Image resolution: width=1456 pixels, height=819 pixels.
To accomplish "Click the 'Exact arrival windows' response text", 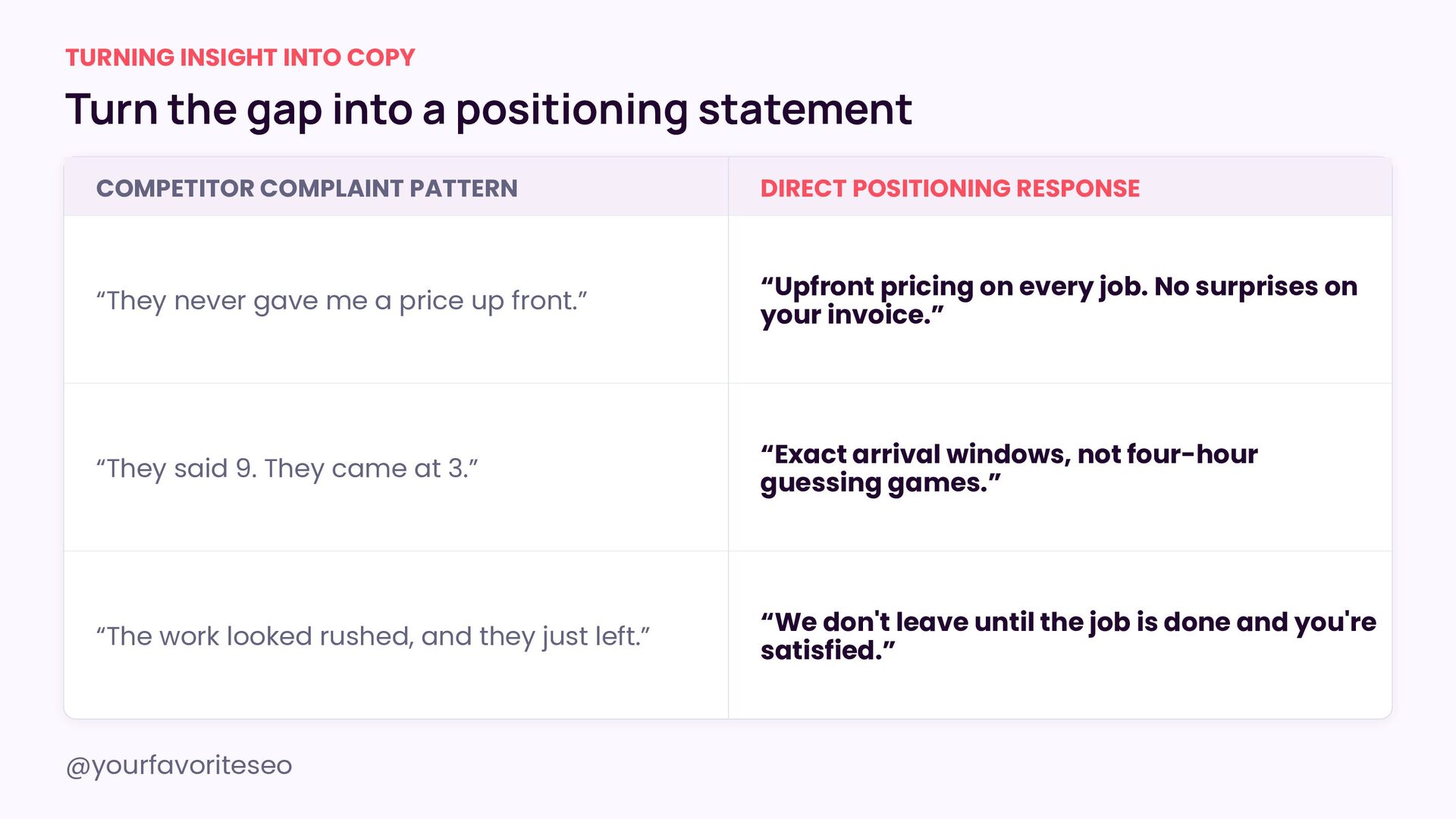I will click(1009, 468).
